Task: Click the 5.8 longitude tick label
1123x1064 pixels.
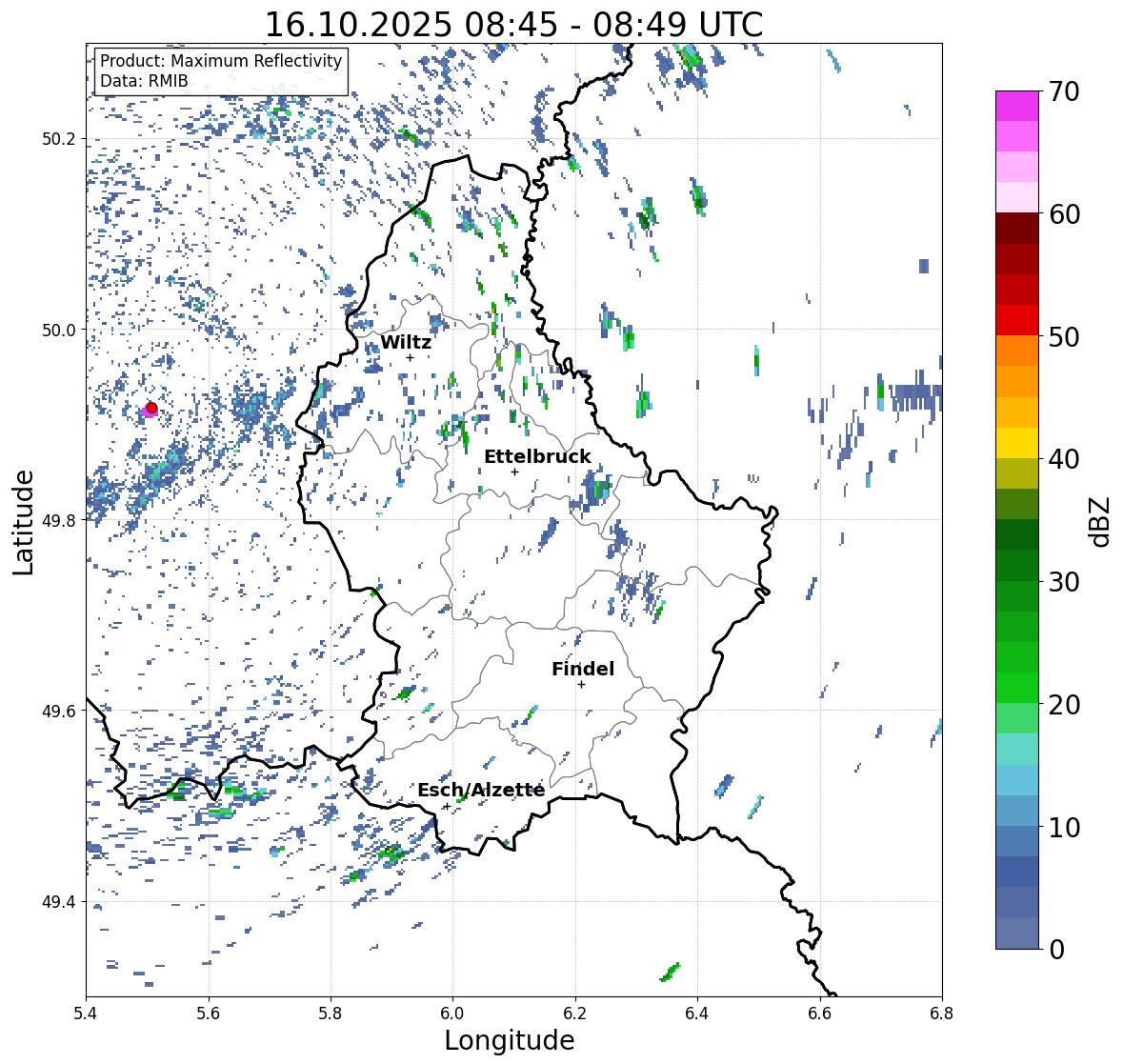Action: click(331, 1014)
